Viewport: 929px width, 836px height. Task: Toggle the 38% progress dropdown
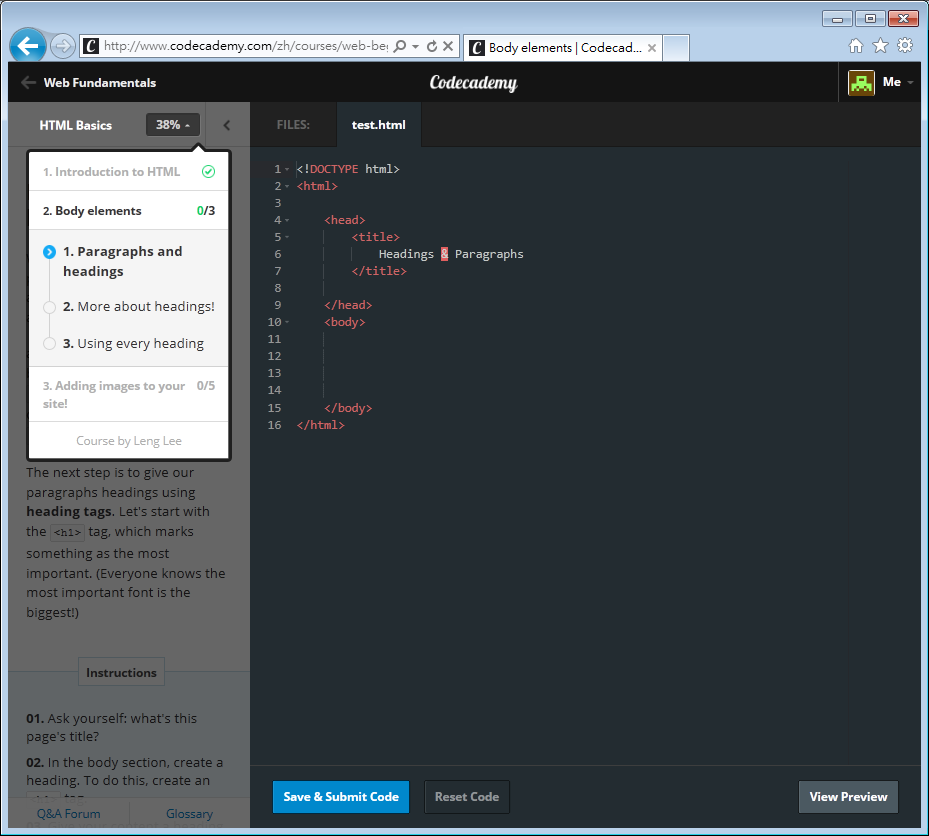[172, 125]
